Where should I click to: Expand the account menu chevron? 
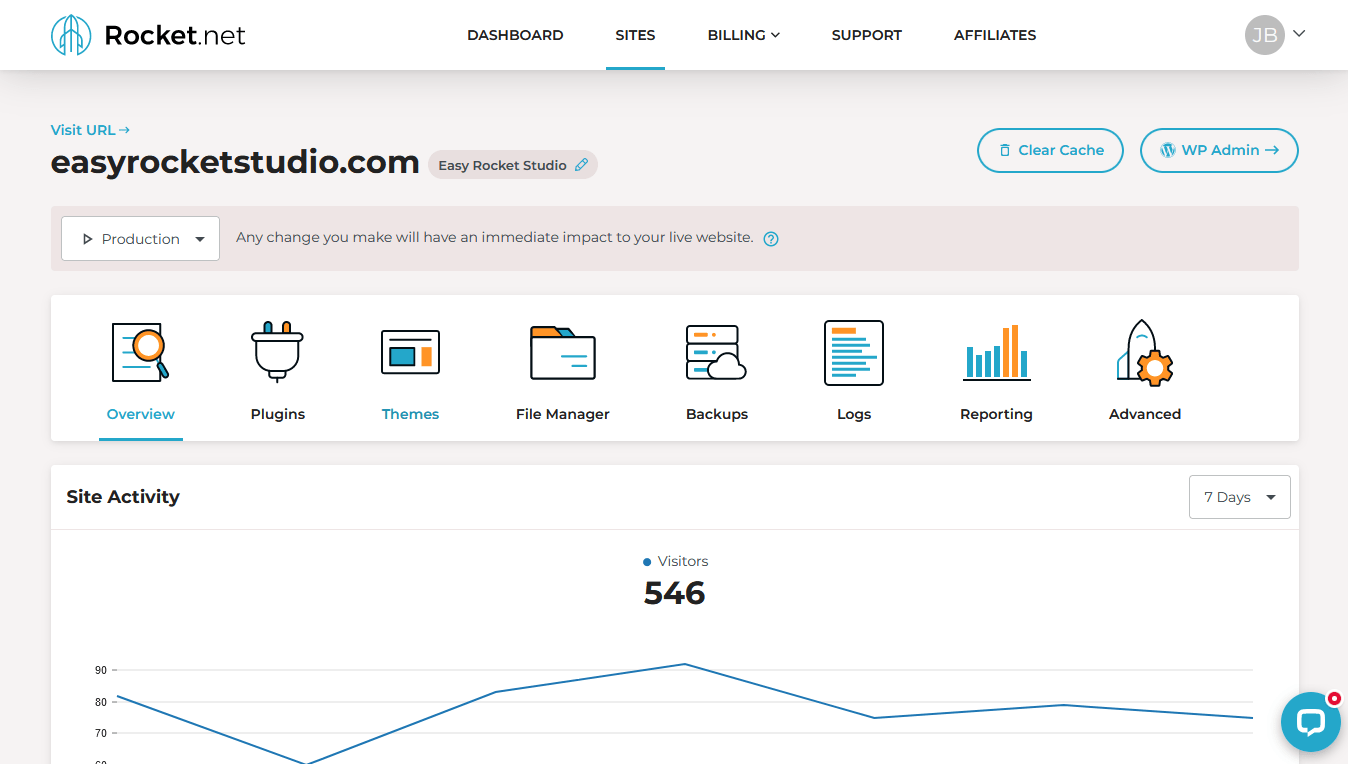(1299, 33)
